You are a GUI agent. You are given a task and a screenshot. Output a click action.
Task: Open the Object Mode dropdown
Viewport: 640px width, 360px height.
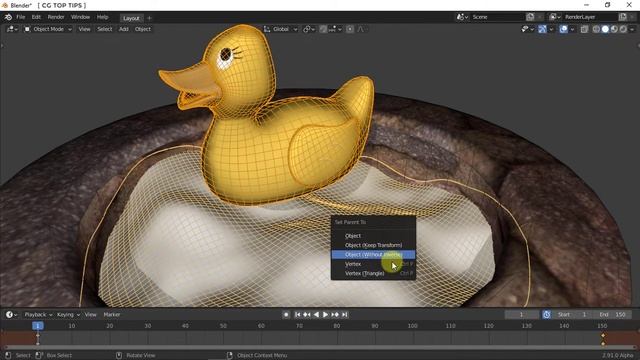48,29
